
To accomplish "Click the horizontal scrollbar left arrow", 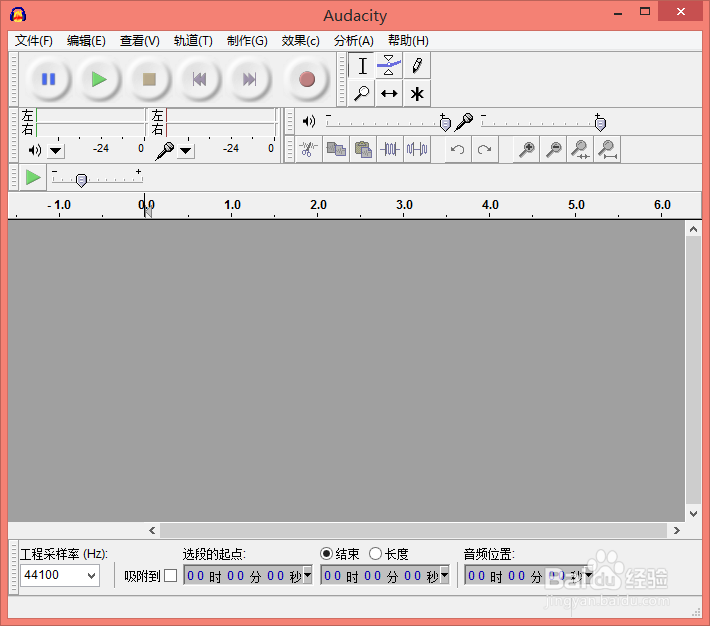I will (x=152, y=530).
